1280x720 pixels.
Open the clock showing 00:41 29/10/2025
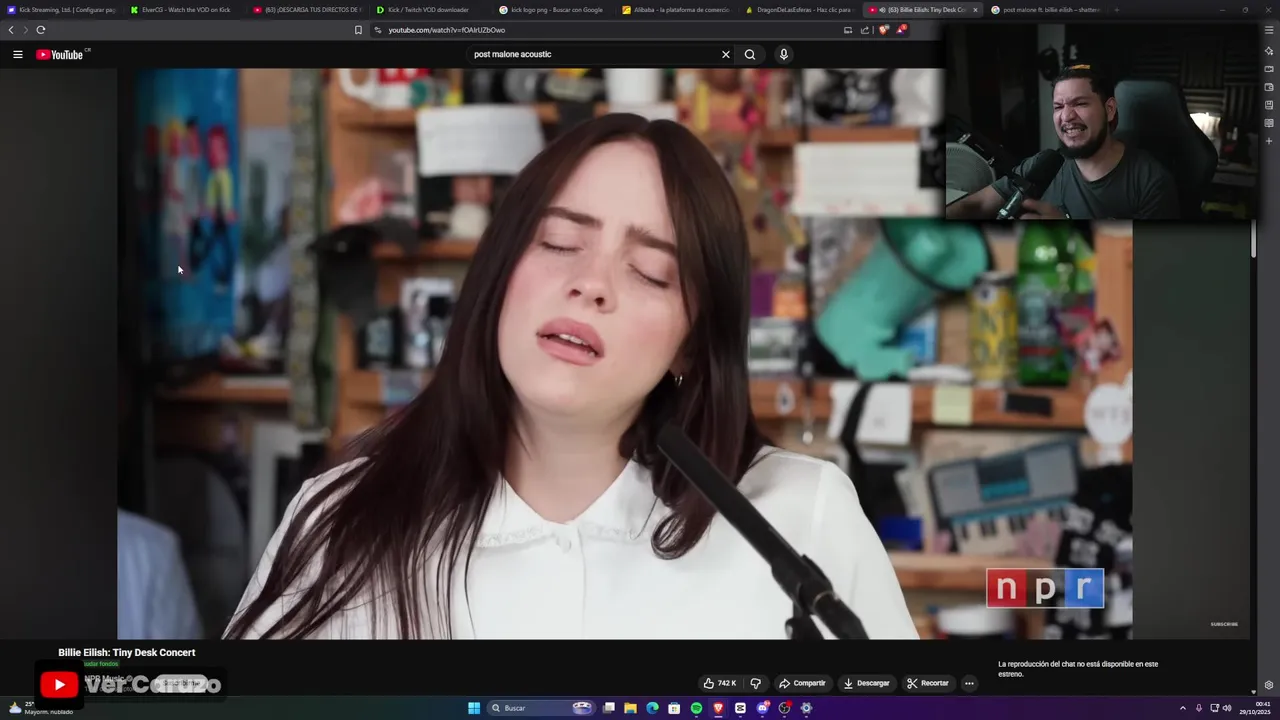click(x=1254, y=708)
